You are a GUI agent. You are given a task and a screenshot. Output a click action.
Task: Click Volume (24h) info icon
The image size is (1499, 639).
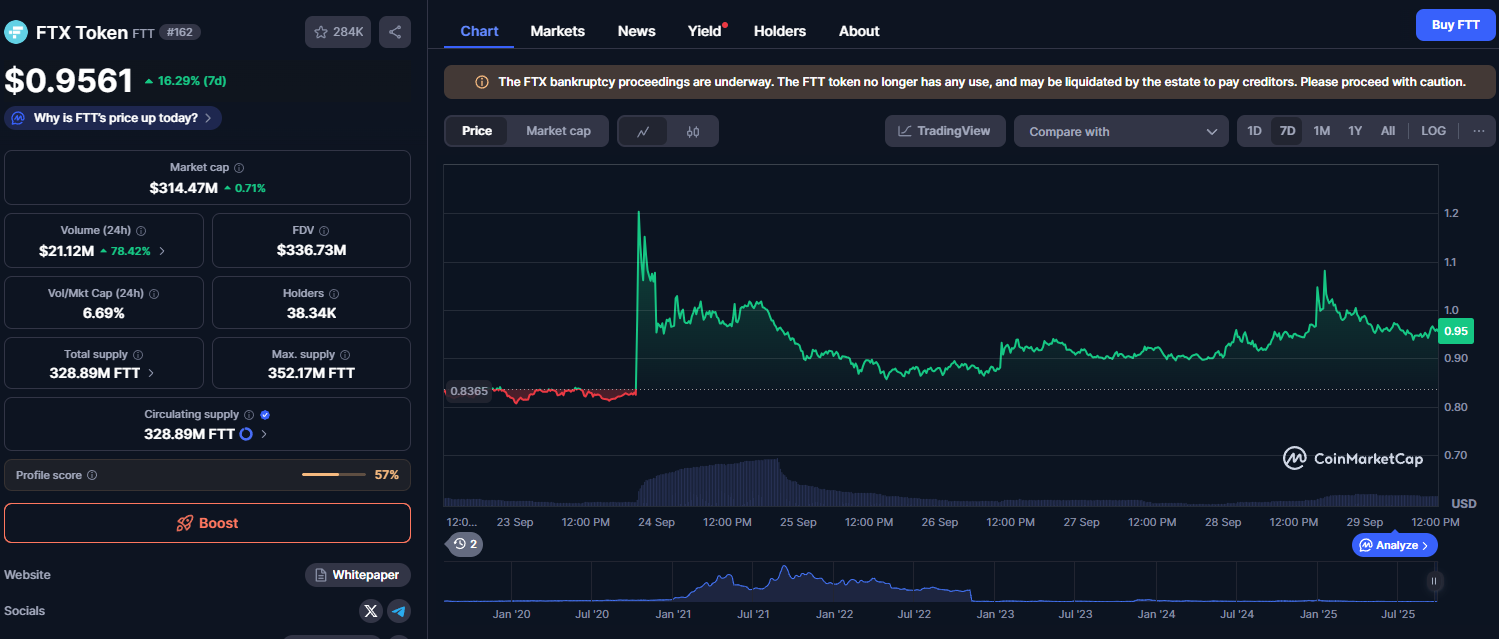pyautogui.click(x=141, y=230)
